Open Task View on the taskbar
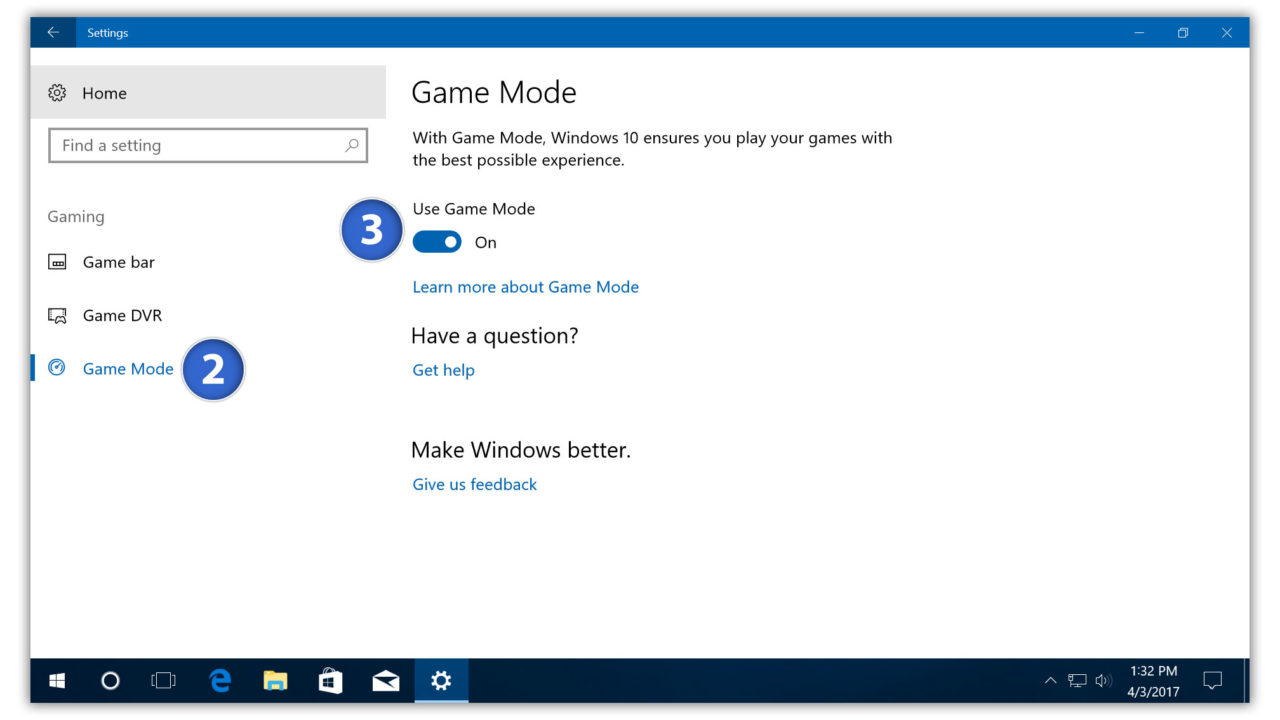 pyautogui.click(x=163, y=681)
